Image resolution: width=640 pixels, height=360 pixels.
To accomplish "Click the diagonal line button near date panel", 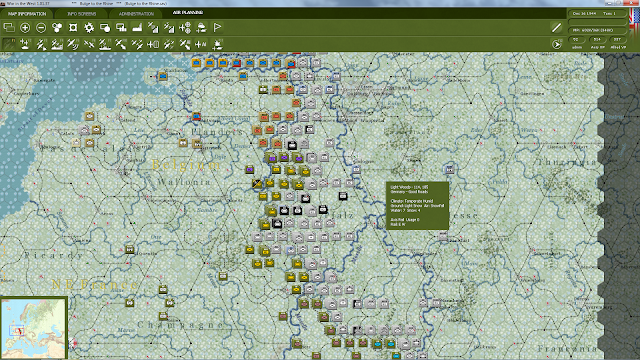I will (x=556, y=27).
